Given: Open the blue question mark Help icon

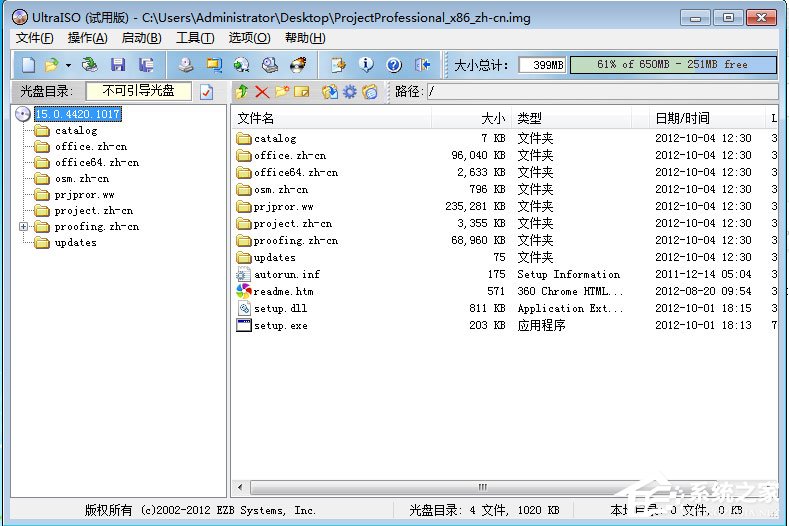Looking at the screenshot, I should pyautogui.click(x=394, y=65).
